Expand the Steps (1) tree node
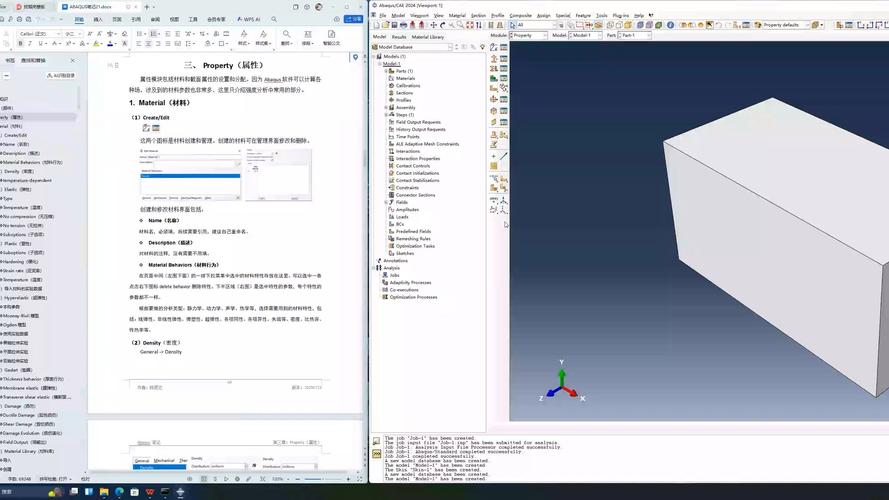This screenshot has height=500, width=889. 386,115
